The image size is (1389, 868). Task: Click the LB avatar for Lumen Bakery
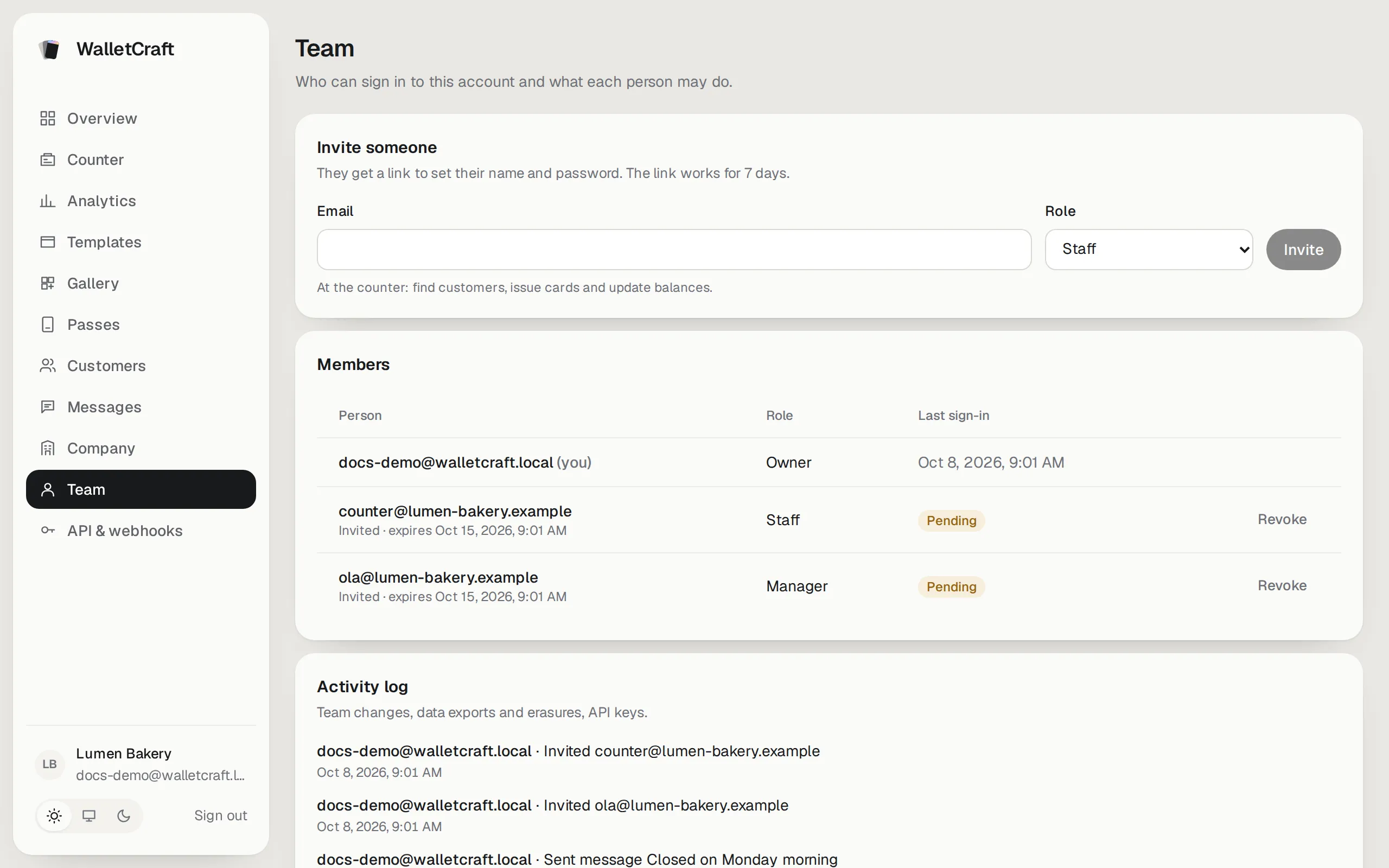click(x=49, y=764)
